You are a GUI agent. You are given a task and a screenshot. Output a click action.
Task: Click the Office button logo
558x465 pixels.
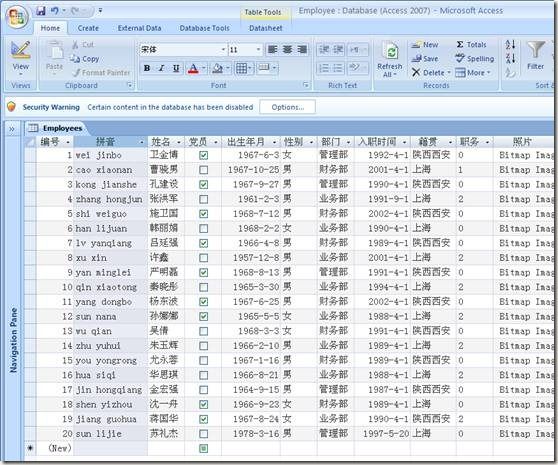17,16
